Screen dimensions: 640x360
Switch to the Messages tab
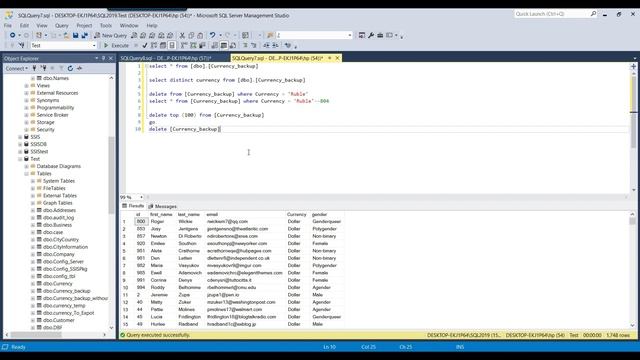[162, 207]
